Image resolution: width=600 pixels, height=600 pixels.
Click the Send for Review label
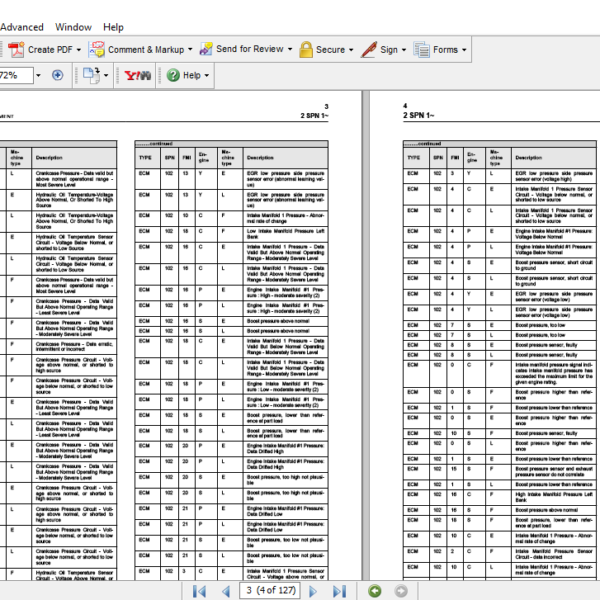(250, 49)
